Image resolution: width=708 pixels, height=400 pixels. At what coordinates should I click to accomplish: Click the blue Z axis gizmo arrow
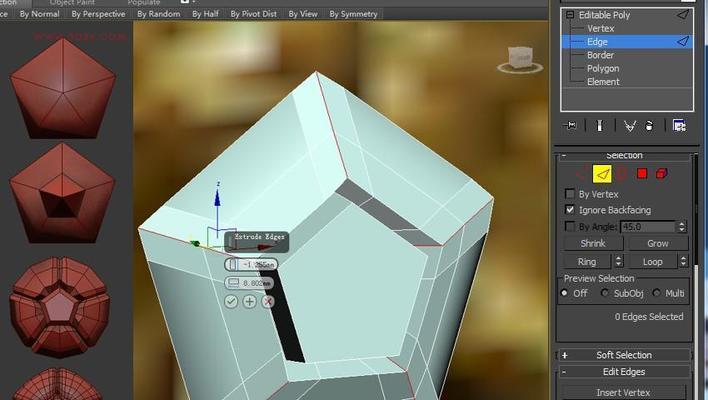(x=218, y=199)
